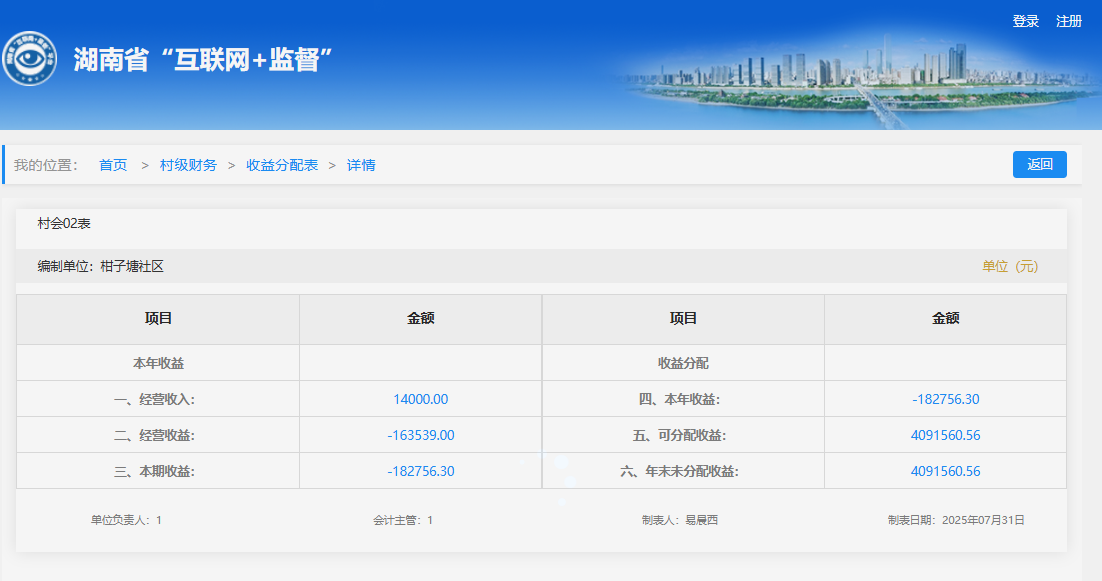Go to 首页 in breadcrumb
The height and width of the screenshot is (581, 1102).
(113, 165)
